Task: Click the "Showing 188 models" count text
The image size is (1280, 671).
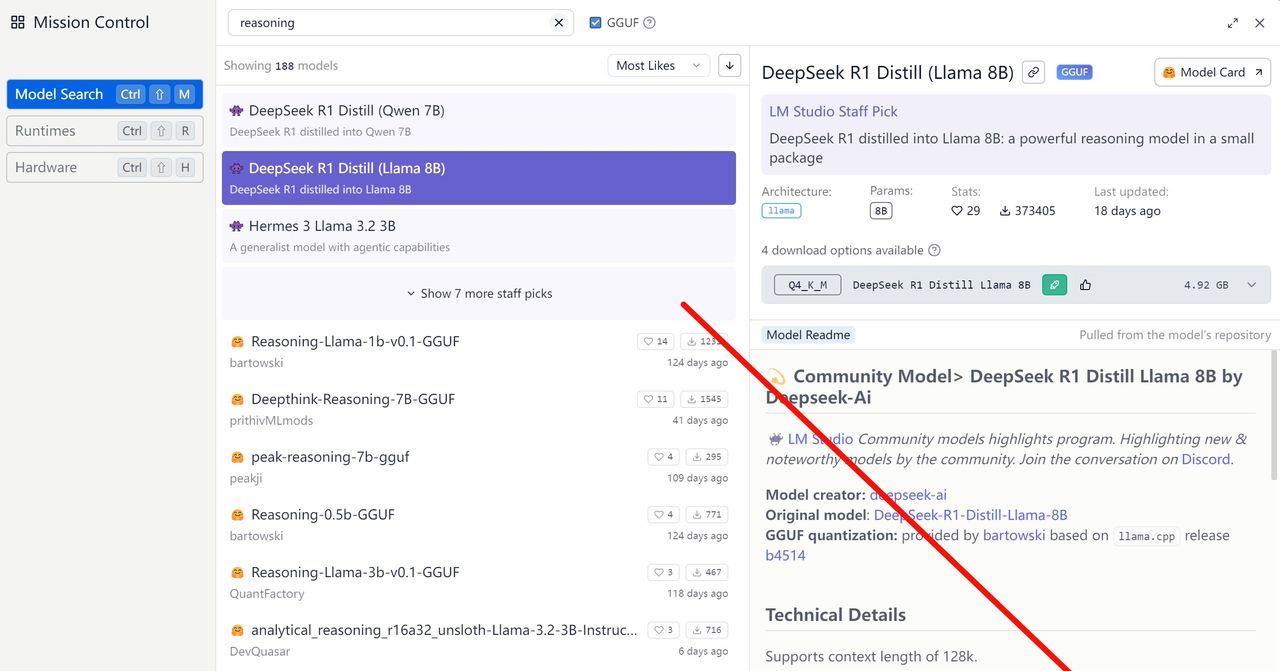Action: tap(281, 66)
